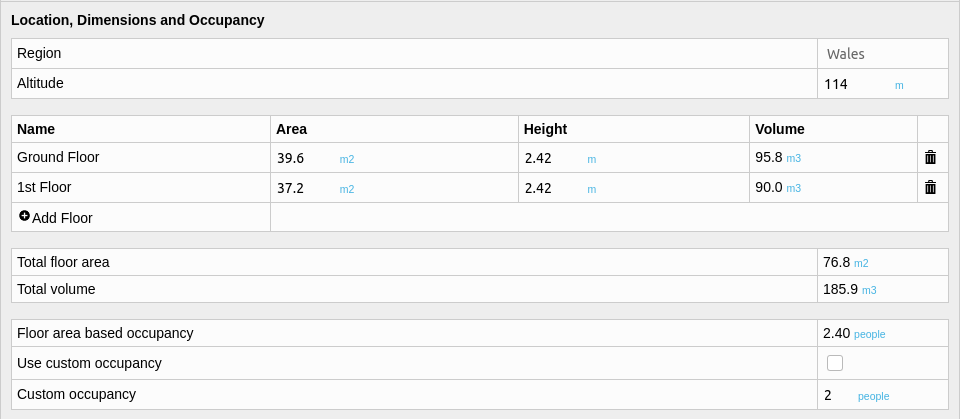Click the Total floor area value 76.8
The height and width of the screenshot is (419, 960).
pyautogui.click(x=836, y=262)
